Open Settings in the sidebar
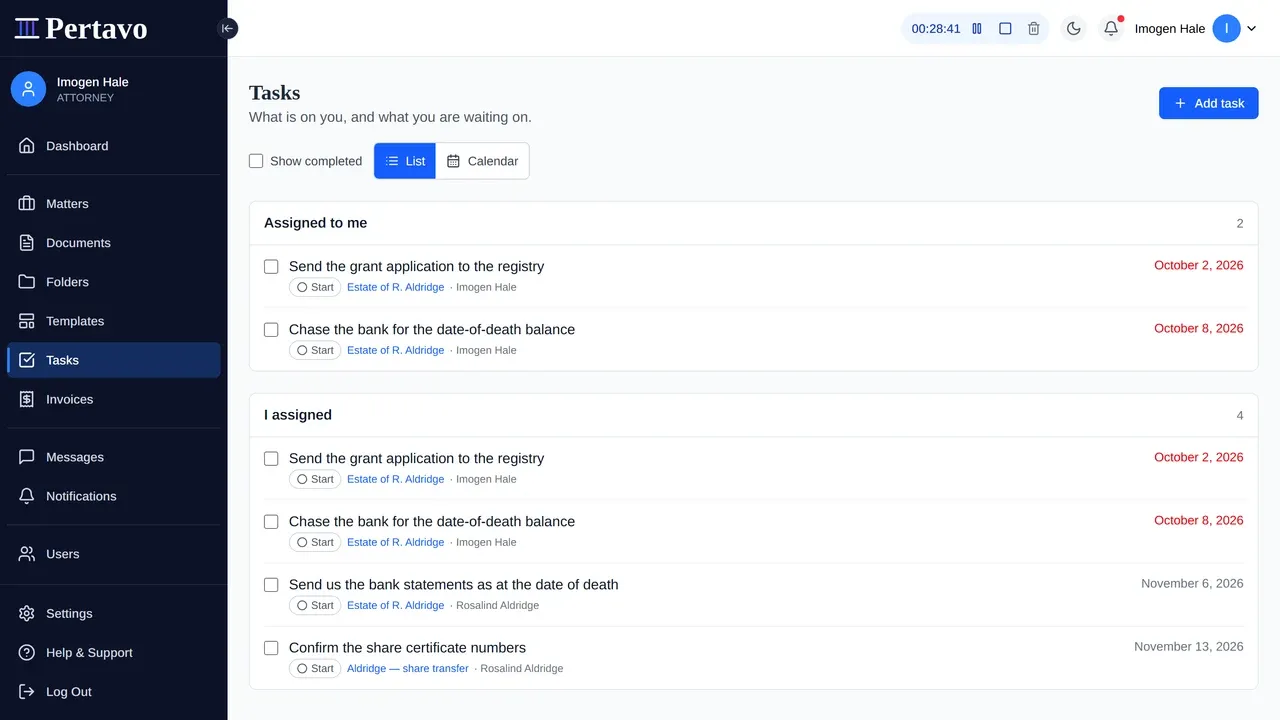The width and height of the screenshot is (1280, 720). (x=113, y=614)
